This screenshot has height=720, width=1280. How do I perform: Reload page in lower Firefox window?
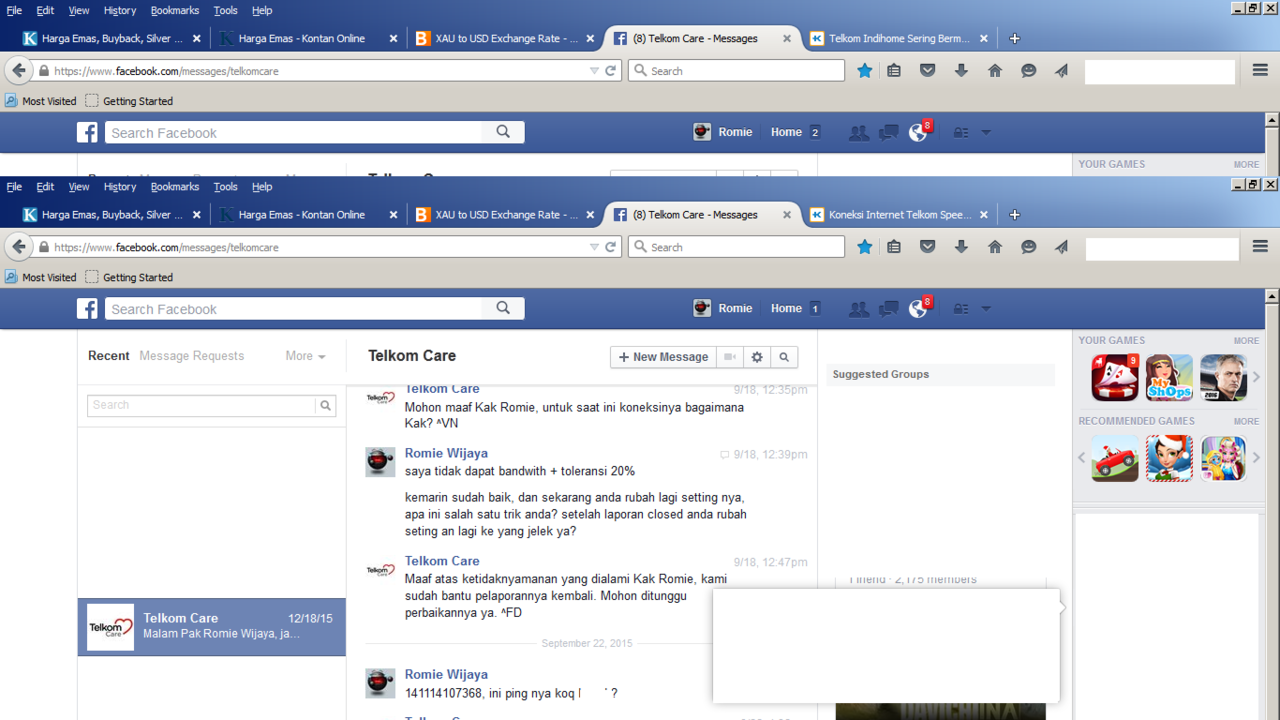(x=610, y=247)
